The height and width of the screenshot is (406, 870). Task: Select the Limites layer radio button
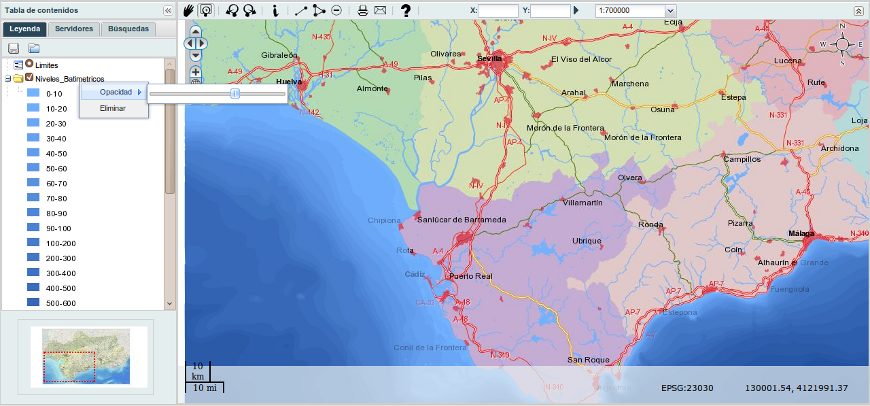coord(29,64)
